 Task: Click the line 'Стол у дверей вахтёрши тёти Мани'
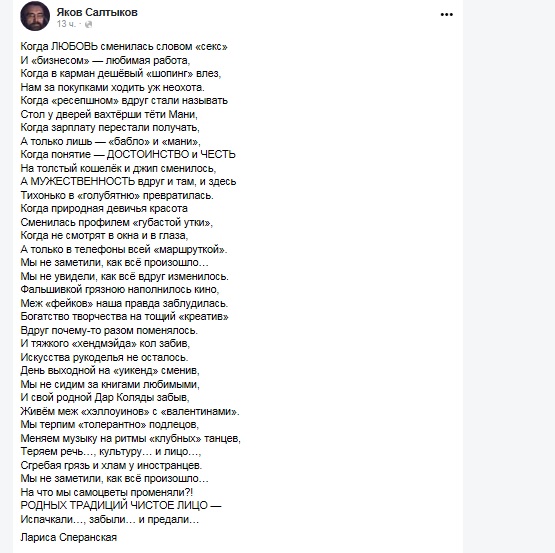[109, 114]
